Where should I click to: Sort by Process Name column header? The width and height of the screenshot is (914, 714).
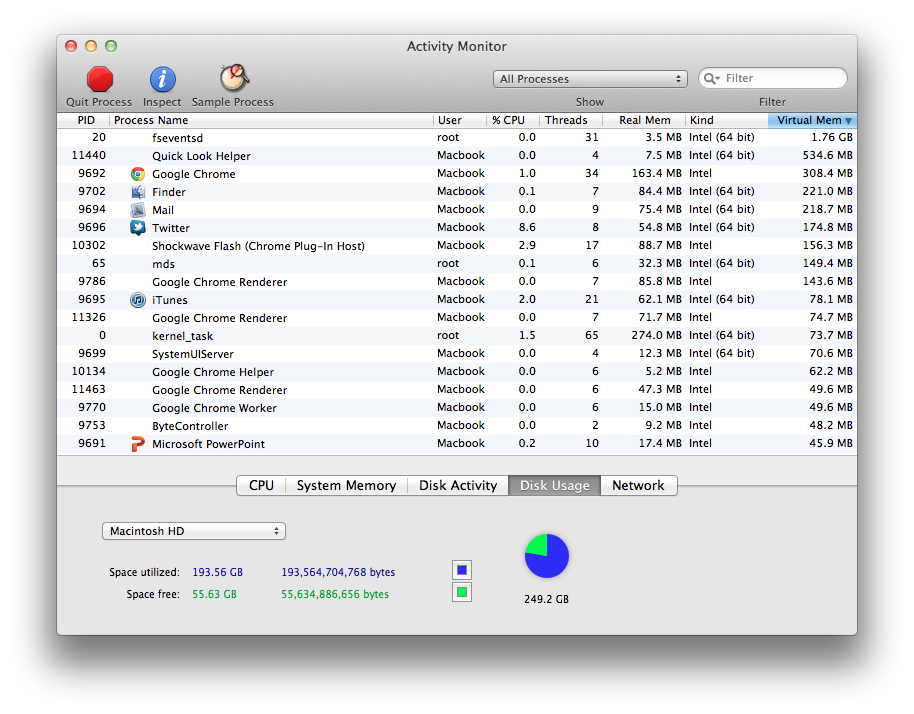[272, 120]
